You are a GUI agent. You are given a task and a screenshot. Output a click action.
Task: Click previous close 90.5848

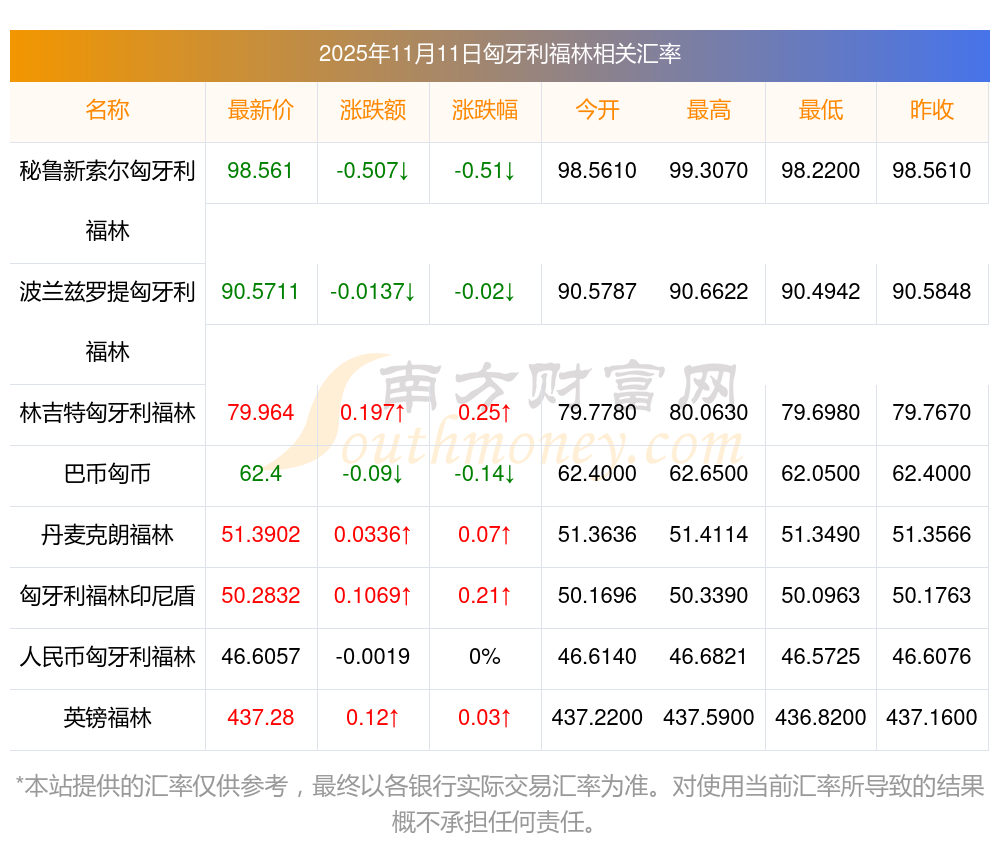(x=932, y=292)
